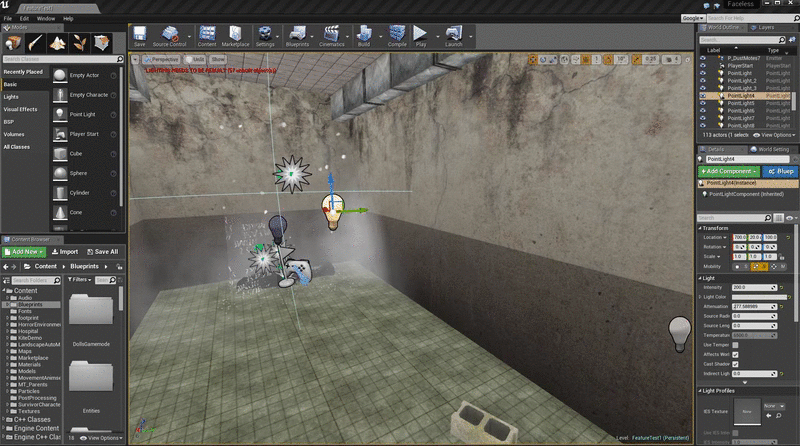Select the Geometry Editing mode icon
Image resolution: width=800 pixels, height=446 pixels.
coord(102,43)
